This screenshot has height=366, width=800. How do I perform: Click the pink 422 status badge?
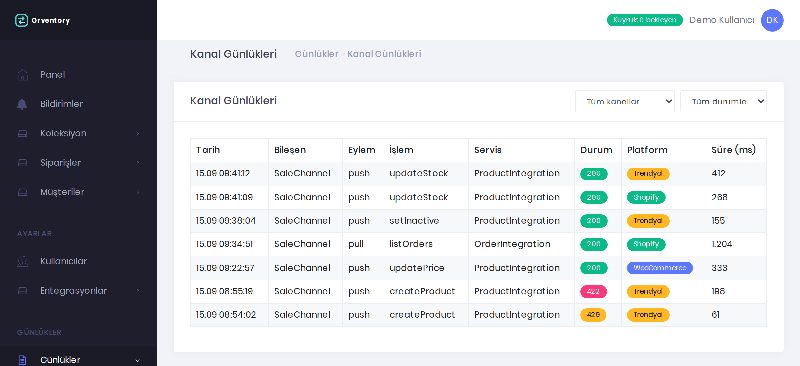click(x=593, y=291)
